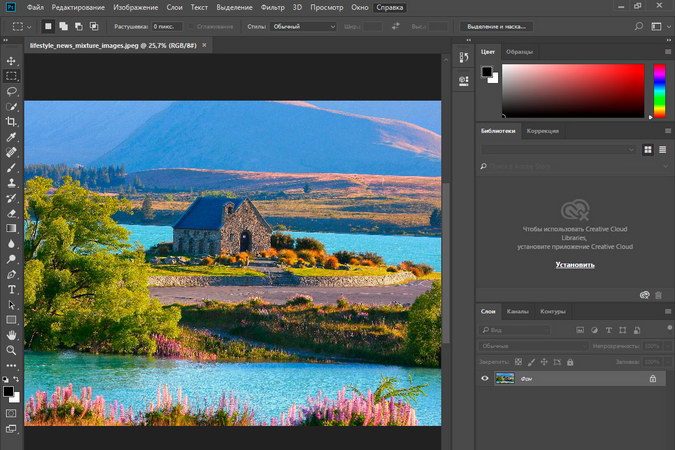Viewport: 675px width, 450px height.
Task: Click the color picker gradient field
Action: click(x=573, y=90)
